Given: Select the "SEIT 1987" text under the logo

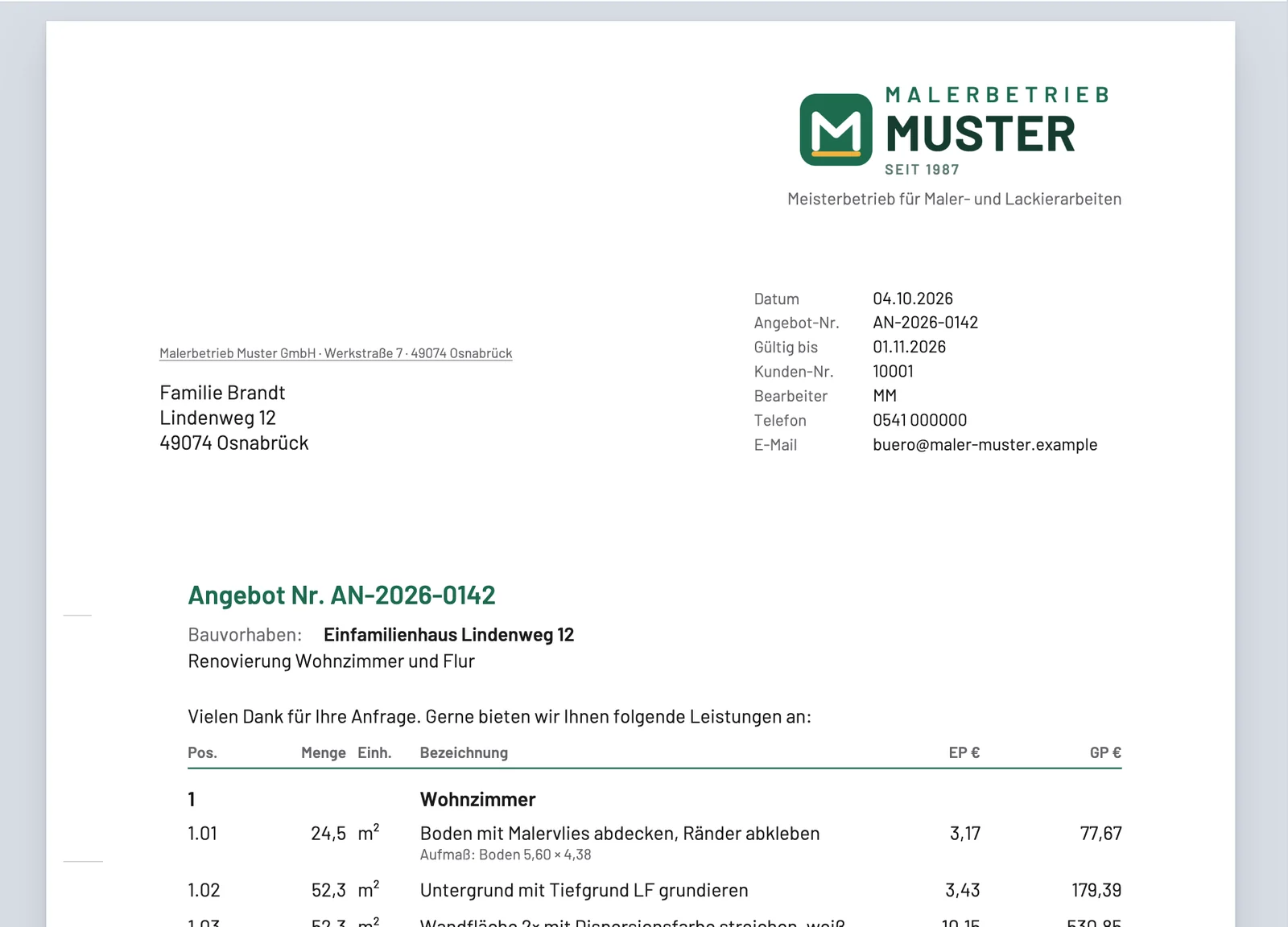Looking at the screenshot, I should point(922,170).
